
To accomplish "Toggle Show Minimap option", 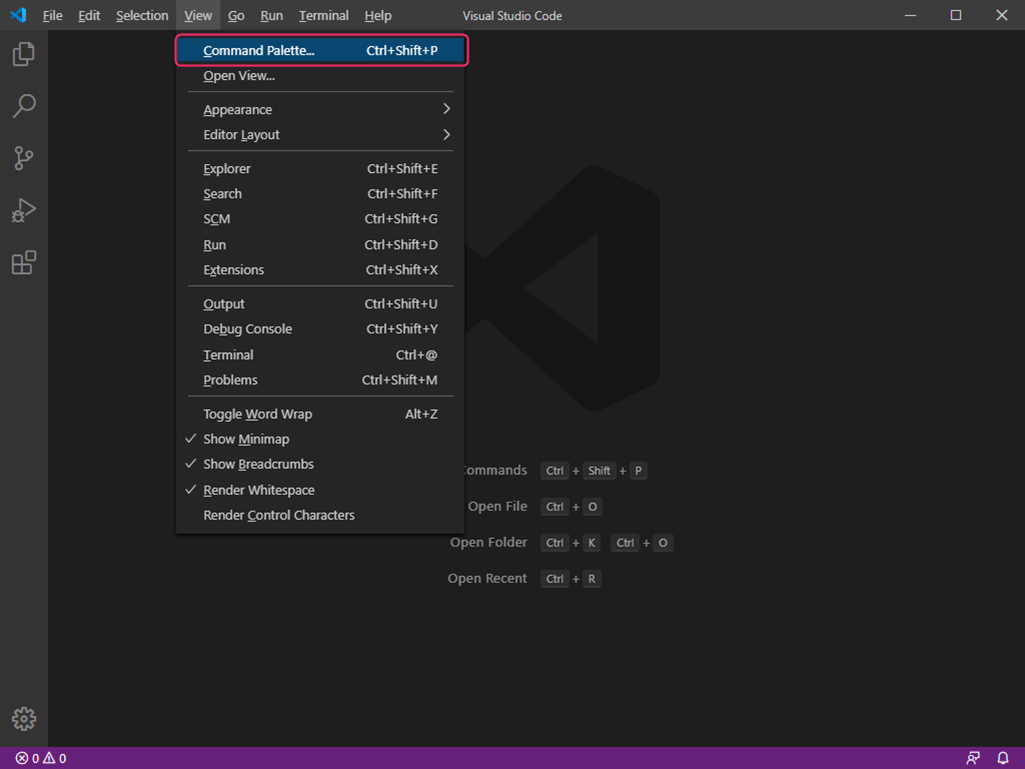I will 320,439.
